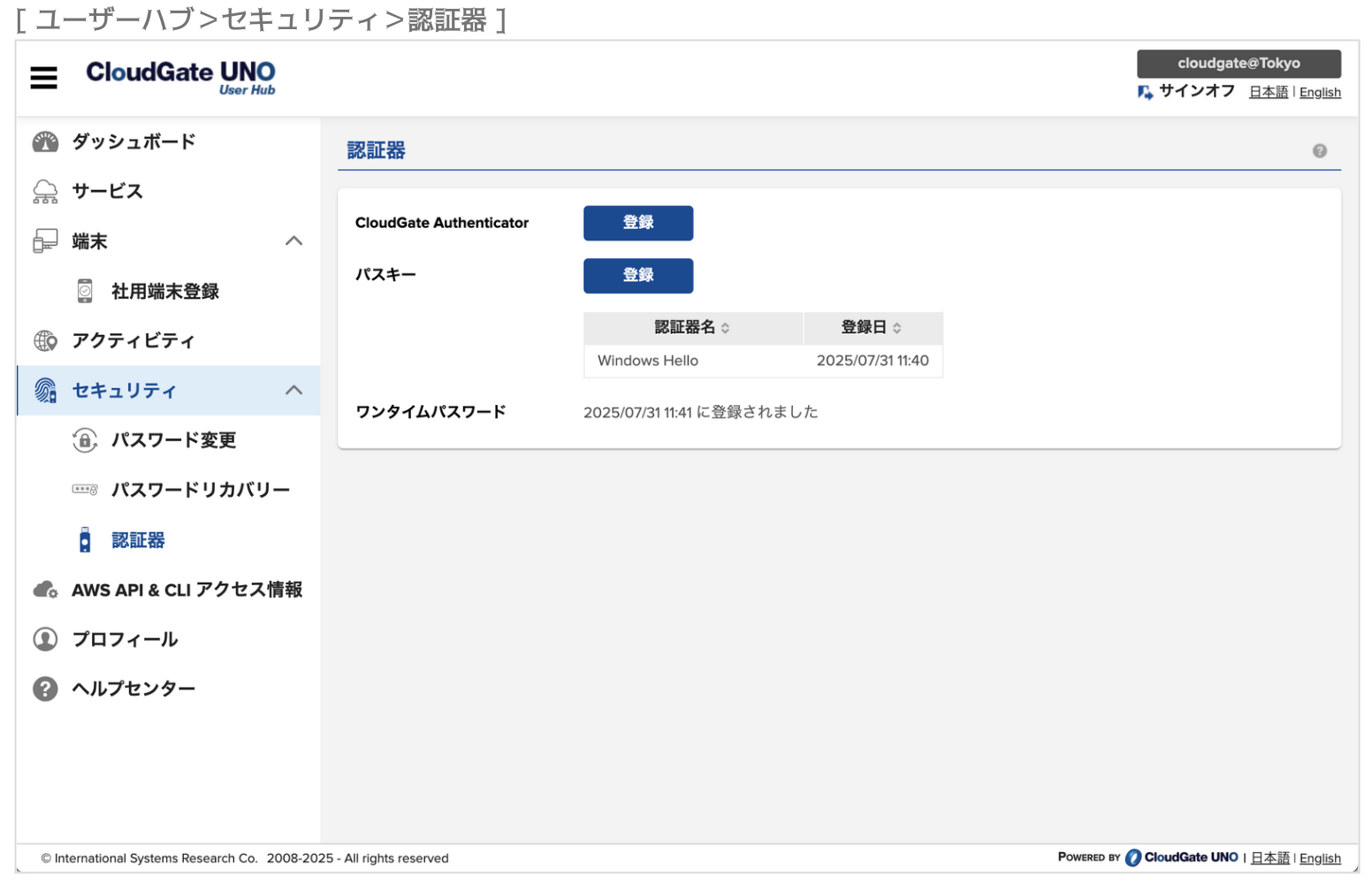
Task: Click the 端末 devices icon
Action: [x=45, y=241]
